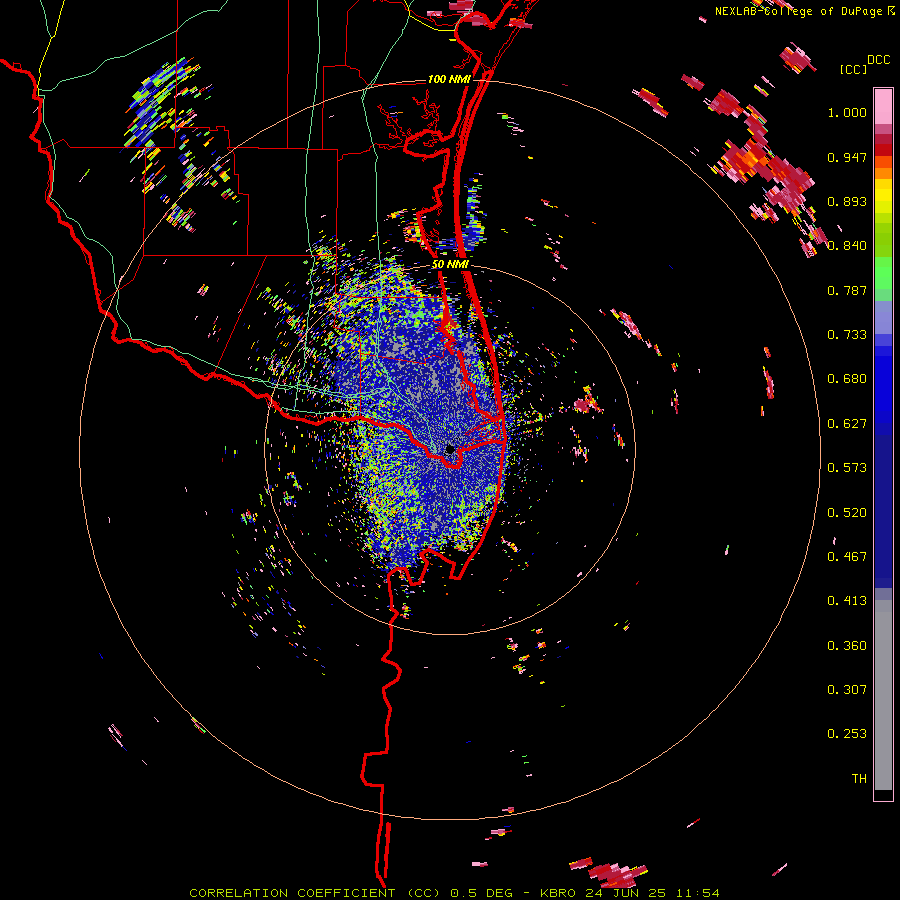This screenshot has height=900, width=900.
Task: Click the 0.307 scale value
Action: point(847,690)
